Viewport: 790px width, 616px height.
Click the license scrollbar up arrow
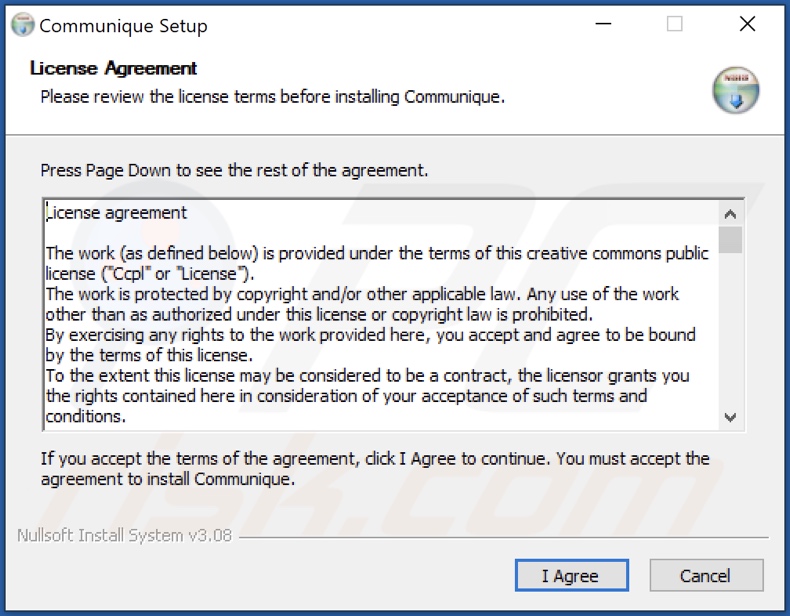[730, 214]
